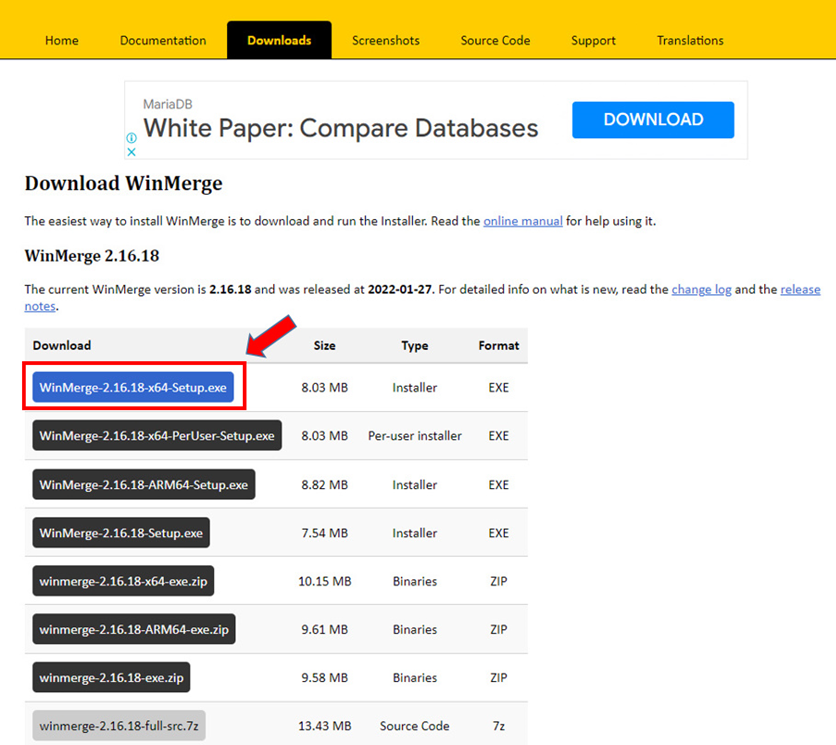Download WinMerge-2.16.18-x64-PerUser-Setup.exe
This screenshot has width=836, height=745.
tap(157, 436)
